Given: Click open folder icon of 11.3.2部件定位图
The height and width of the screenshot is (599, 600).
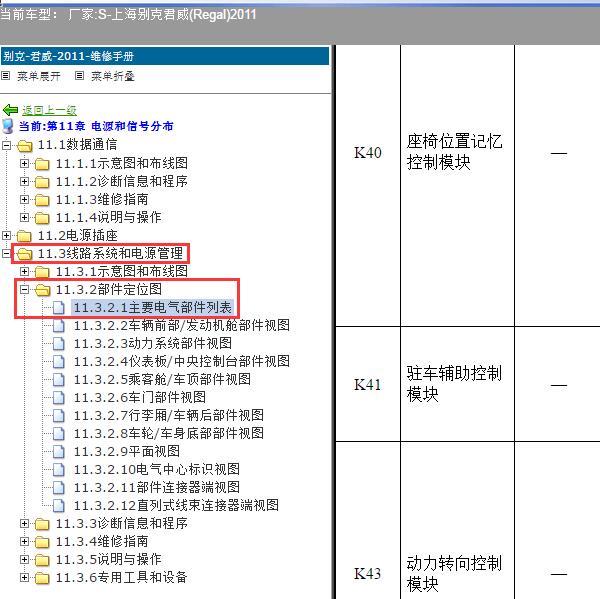Looking at the screenshot, I should [43, 290].
